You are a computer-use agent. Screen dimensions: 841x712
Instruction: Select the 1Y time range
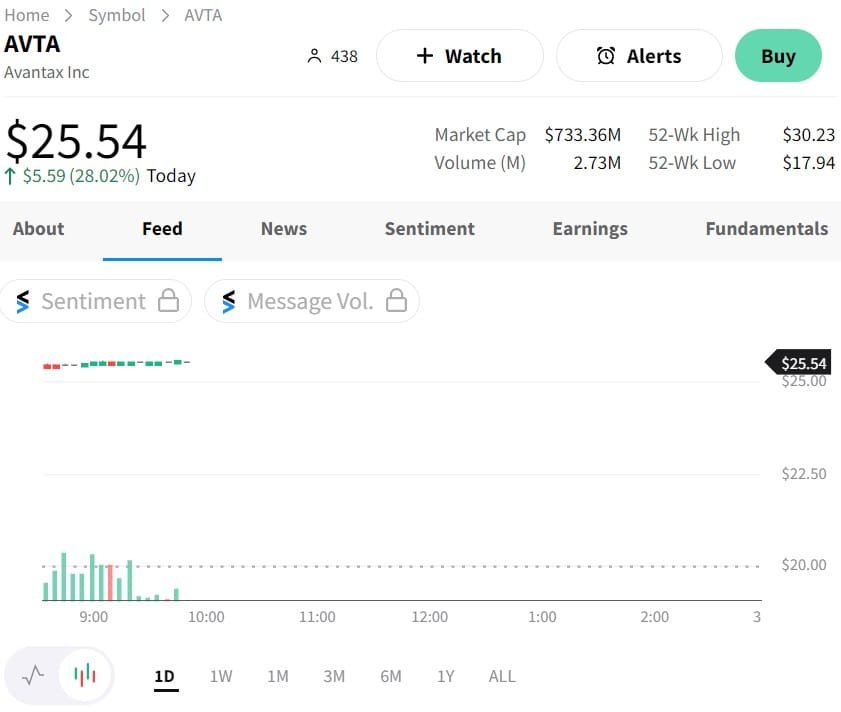pyautogui.click(x=446, y=676)
